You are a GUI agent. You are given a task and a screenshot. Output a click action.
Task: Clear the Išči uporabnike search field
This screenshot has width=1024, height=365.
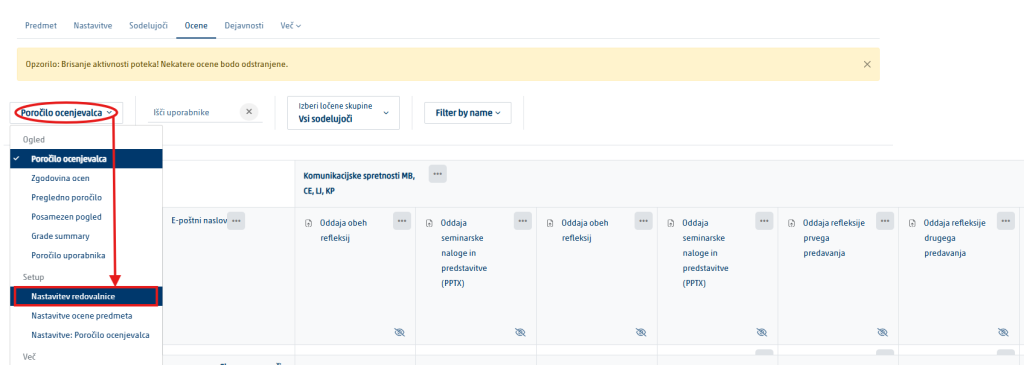[x=249, y=112]
